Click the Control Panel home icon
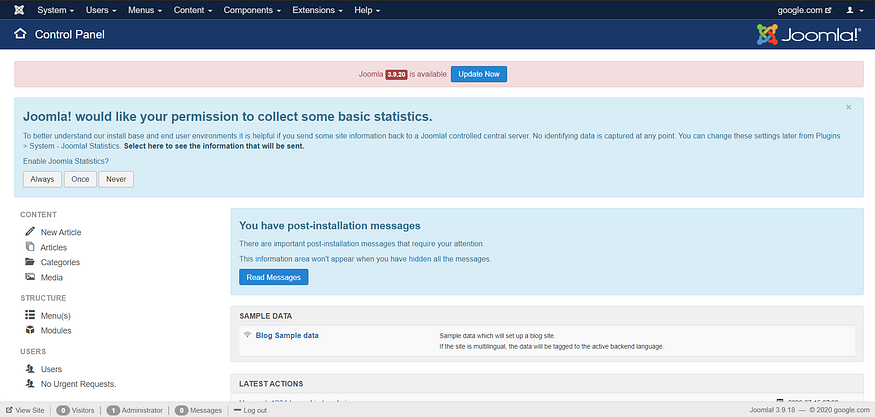This screenshot has height=417, width=875. [x=20, y=34]
